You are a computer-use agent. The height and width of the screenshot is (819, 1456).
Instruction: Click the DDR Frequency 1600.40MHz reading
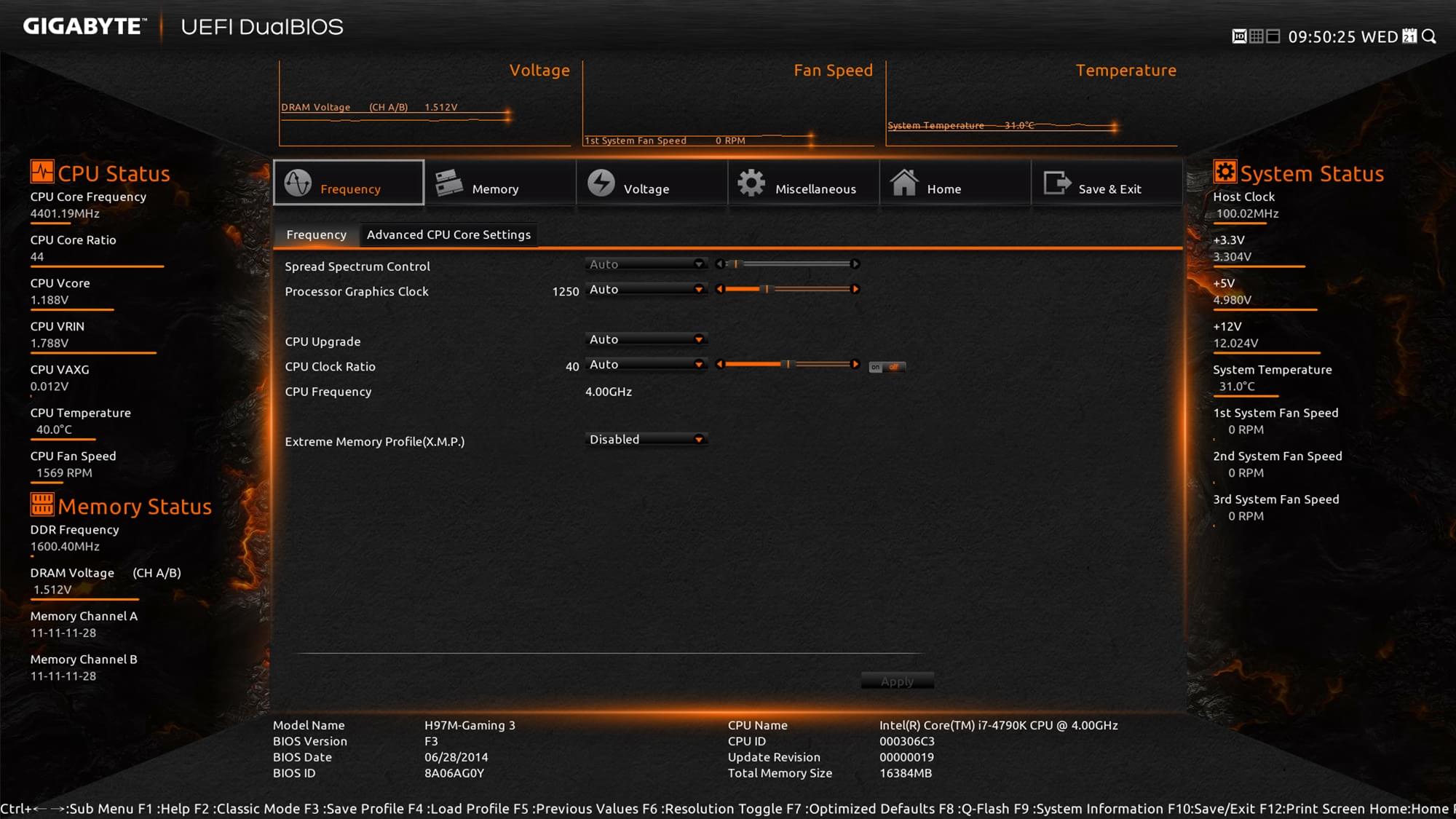point(65,546)
